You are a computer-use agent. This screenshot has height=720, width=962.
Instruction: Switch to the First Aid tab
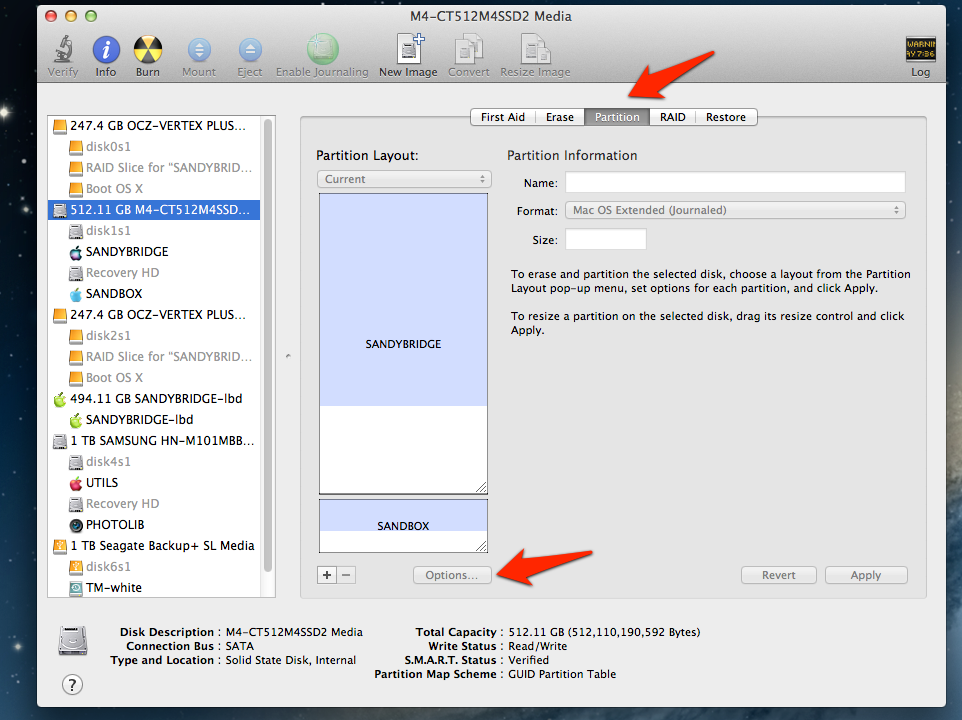coord(502,117)
